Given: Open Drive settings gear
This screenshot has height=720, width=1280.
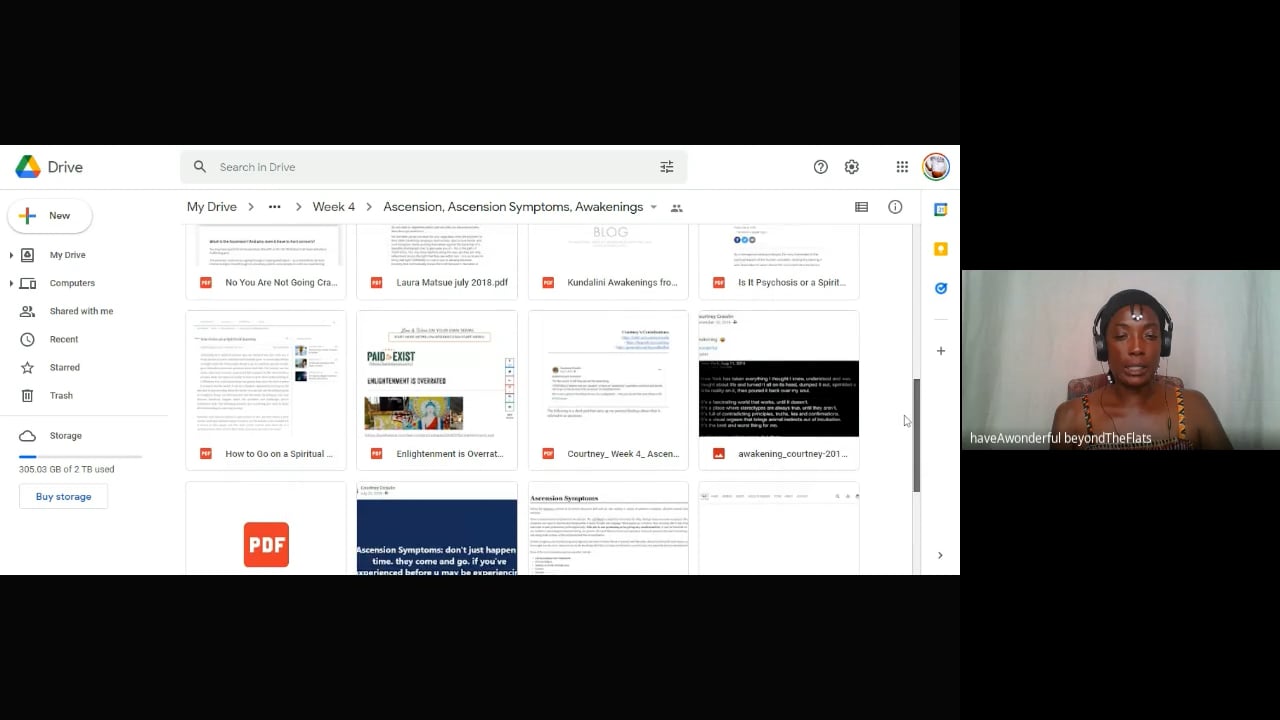Looking at the screenshot, I should 852,167.
